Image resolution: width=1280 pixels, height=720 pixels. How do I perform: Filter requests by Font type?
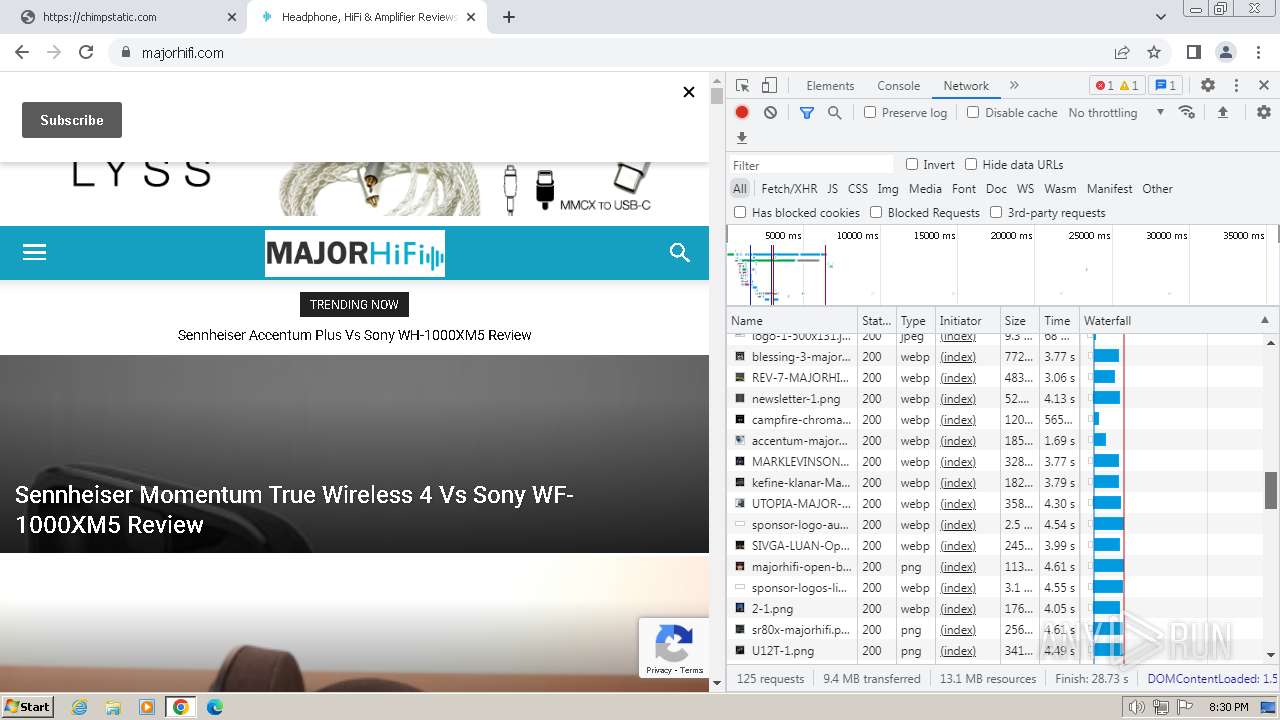click(x=964, y=189)
